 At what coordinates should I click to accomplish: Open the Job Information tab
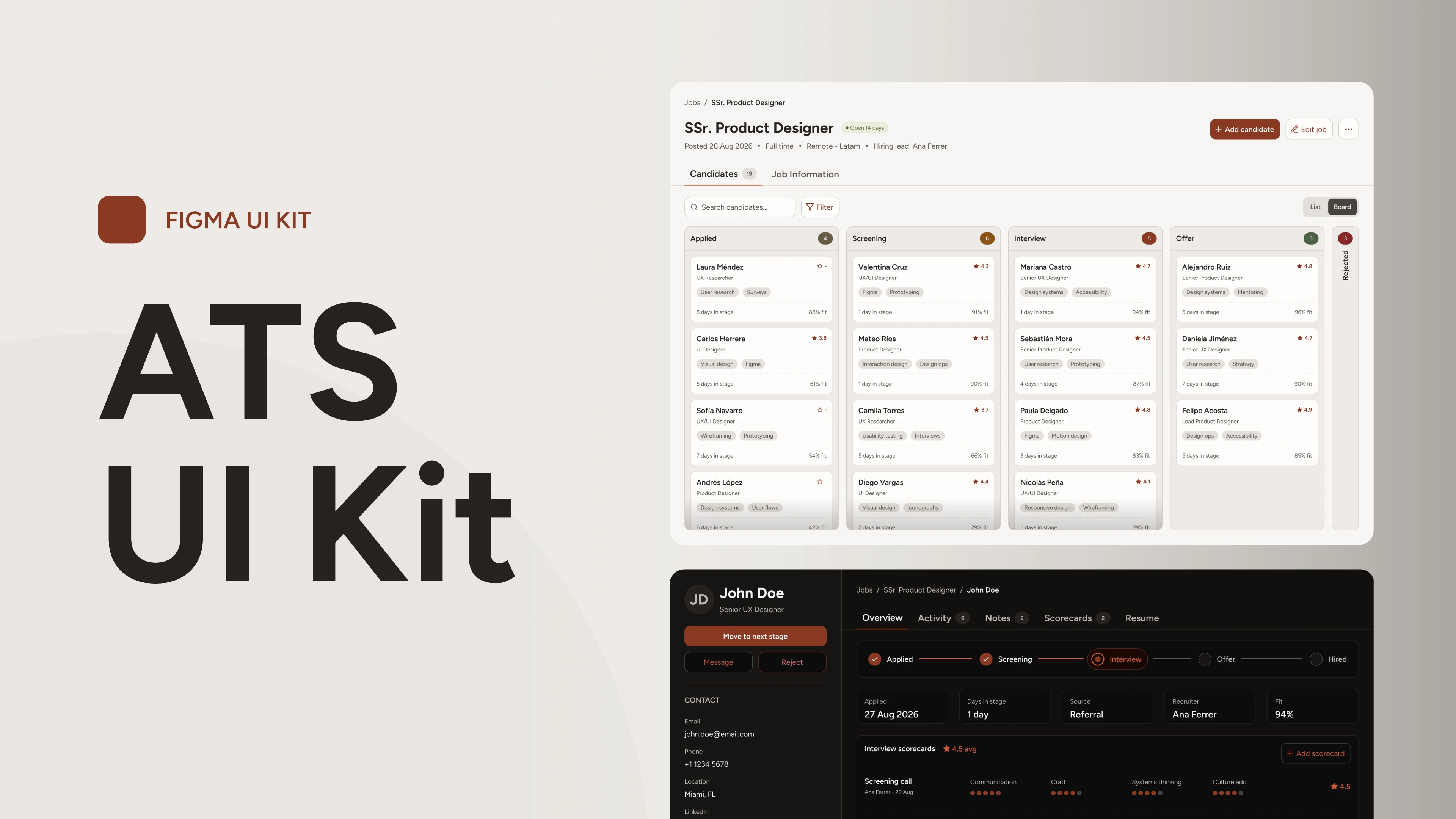click(805, 174)
